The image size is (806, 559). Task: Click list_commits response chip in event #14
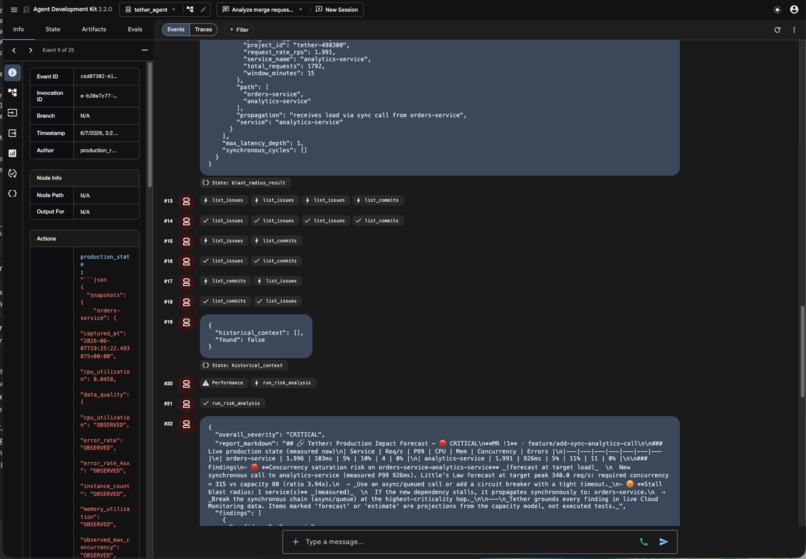click(377, 220)
